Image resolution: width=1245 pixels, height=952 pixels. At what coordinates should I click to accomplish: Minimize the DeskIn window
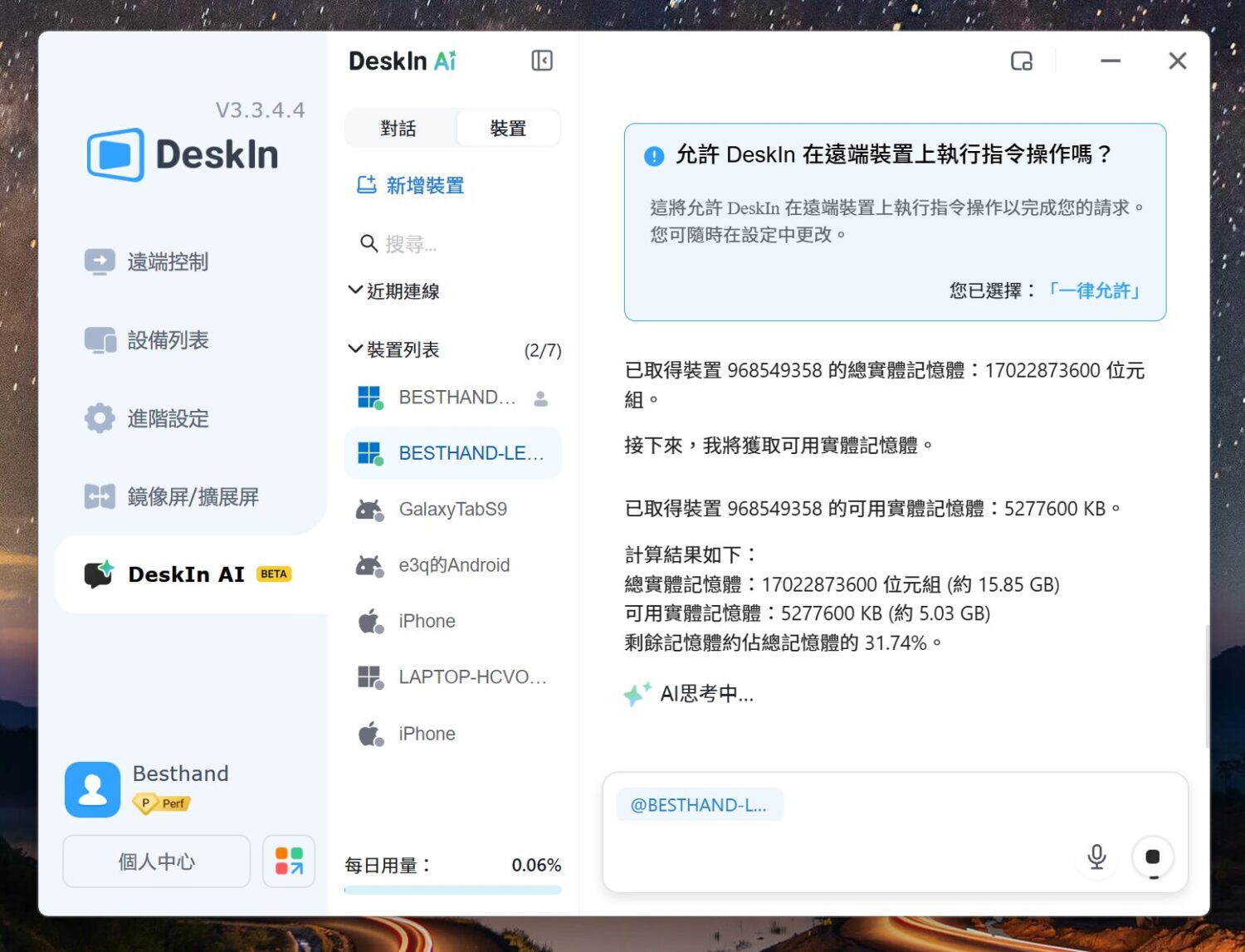click(x=1111, y=61)
